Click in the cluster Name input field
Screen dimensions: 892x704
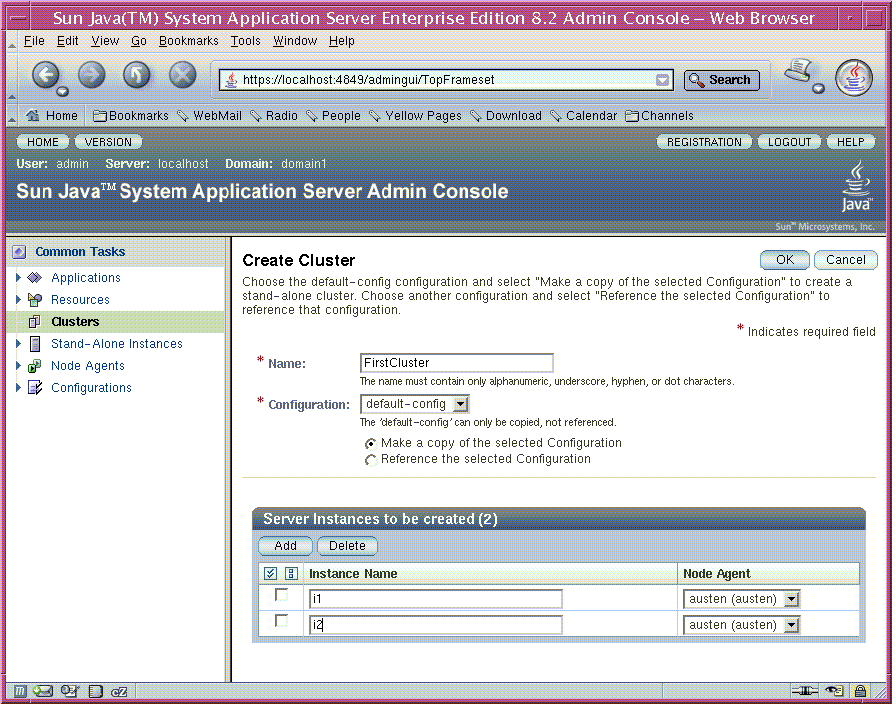[x=456, y=363]
